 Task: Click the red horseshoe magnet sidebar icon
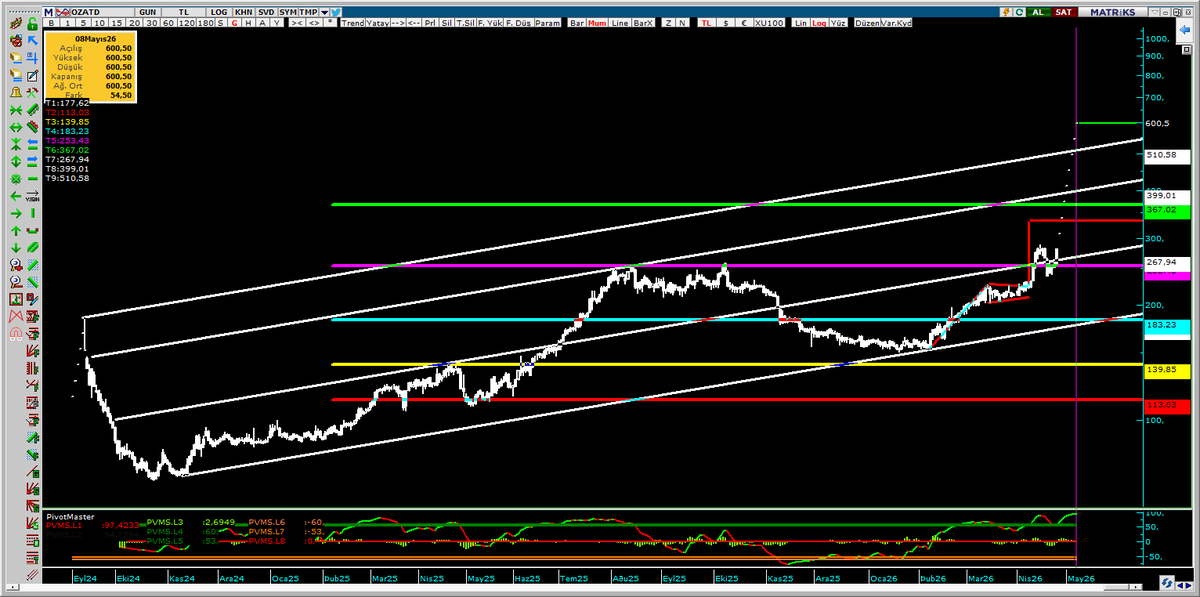click(x=15, y=333)
